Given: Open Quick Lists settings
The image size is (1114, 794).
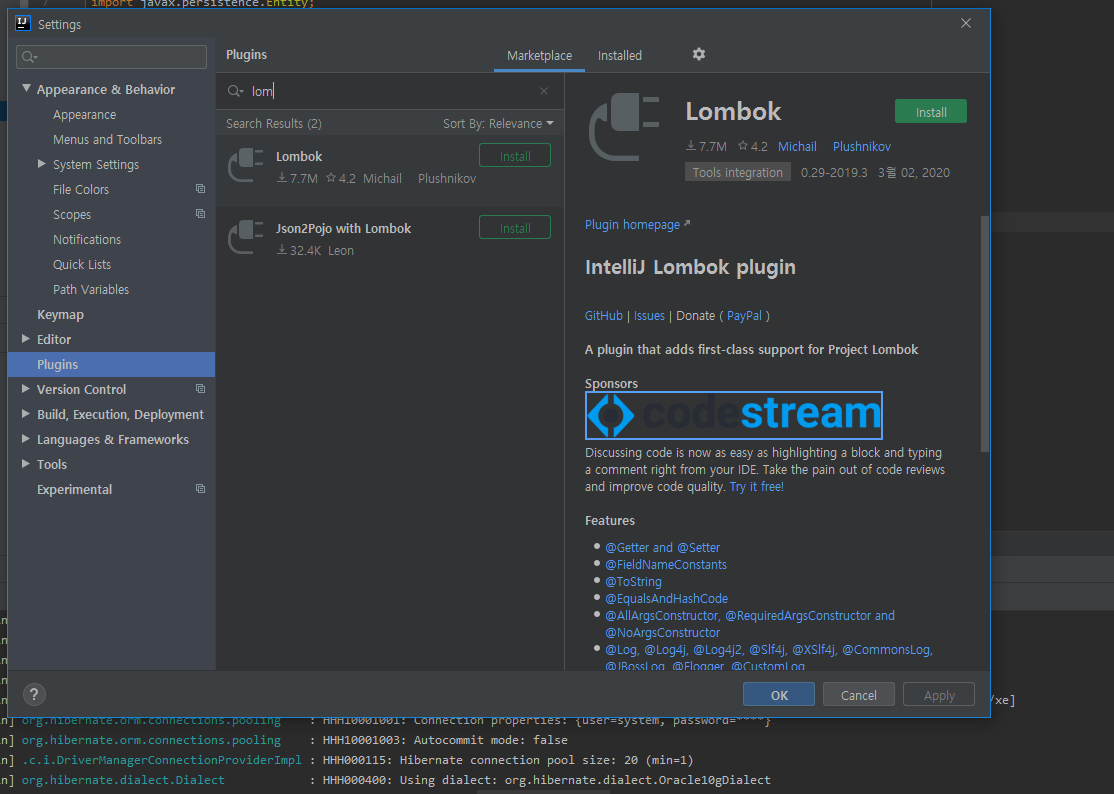Looking at the screenshot, I should (x=82, y=264).
